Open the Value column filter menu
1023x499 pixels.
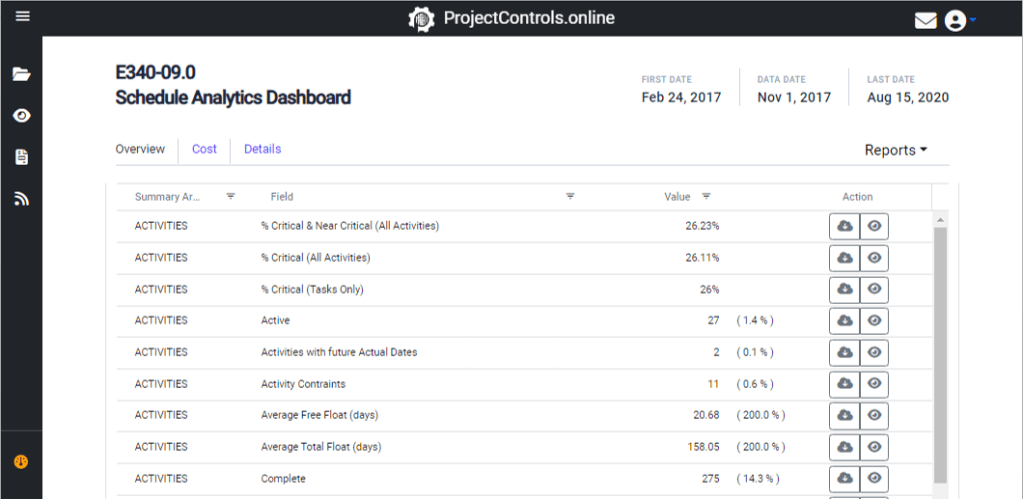(706, 197)
